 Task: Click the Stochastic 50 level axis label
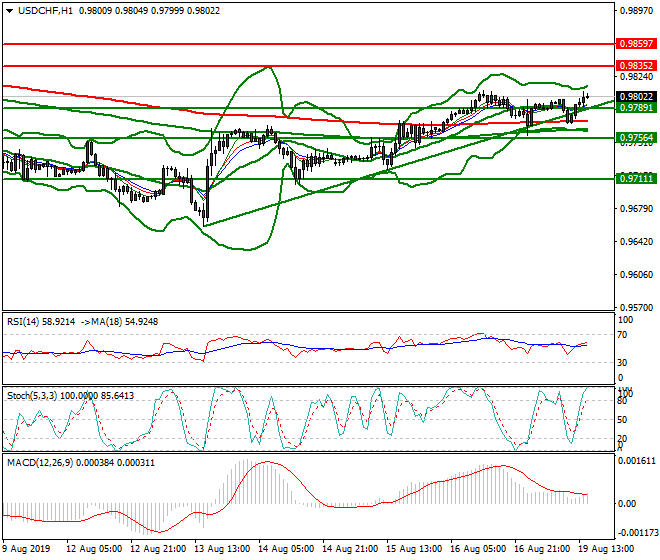[x=622, y=420]
